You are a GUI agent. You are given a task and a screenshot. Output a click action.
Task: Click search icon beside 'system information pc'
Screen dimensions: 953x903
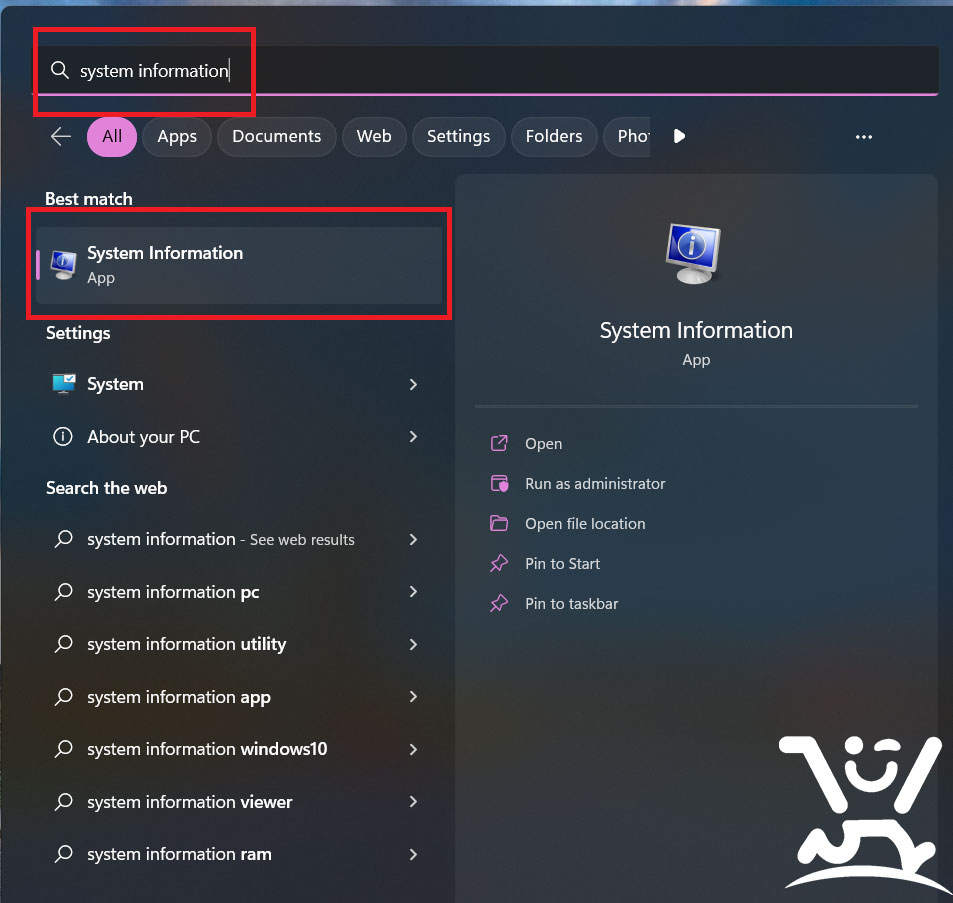tap(63, 592)
